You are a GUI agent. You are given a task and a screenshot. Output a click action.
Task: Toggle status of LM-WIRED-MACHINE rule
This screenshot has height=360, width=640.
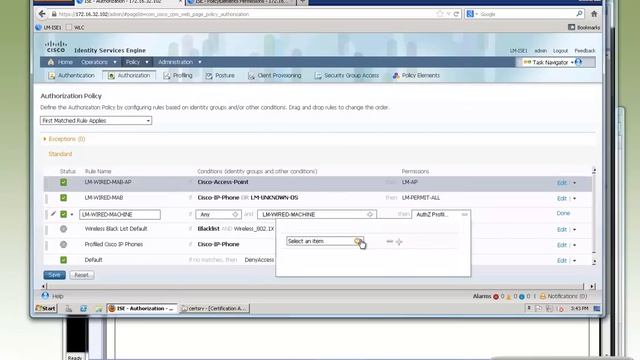63,214
